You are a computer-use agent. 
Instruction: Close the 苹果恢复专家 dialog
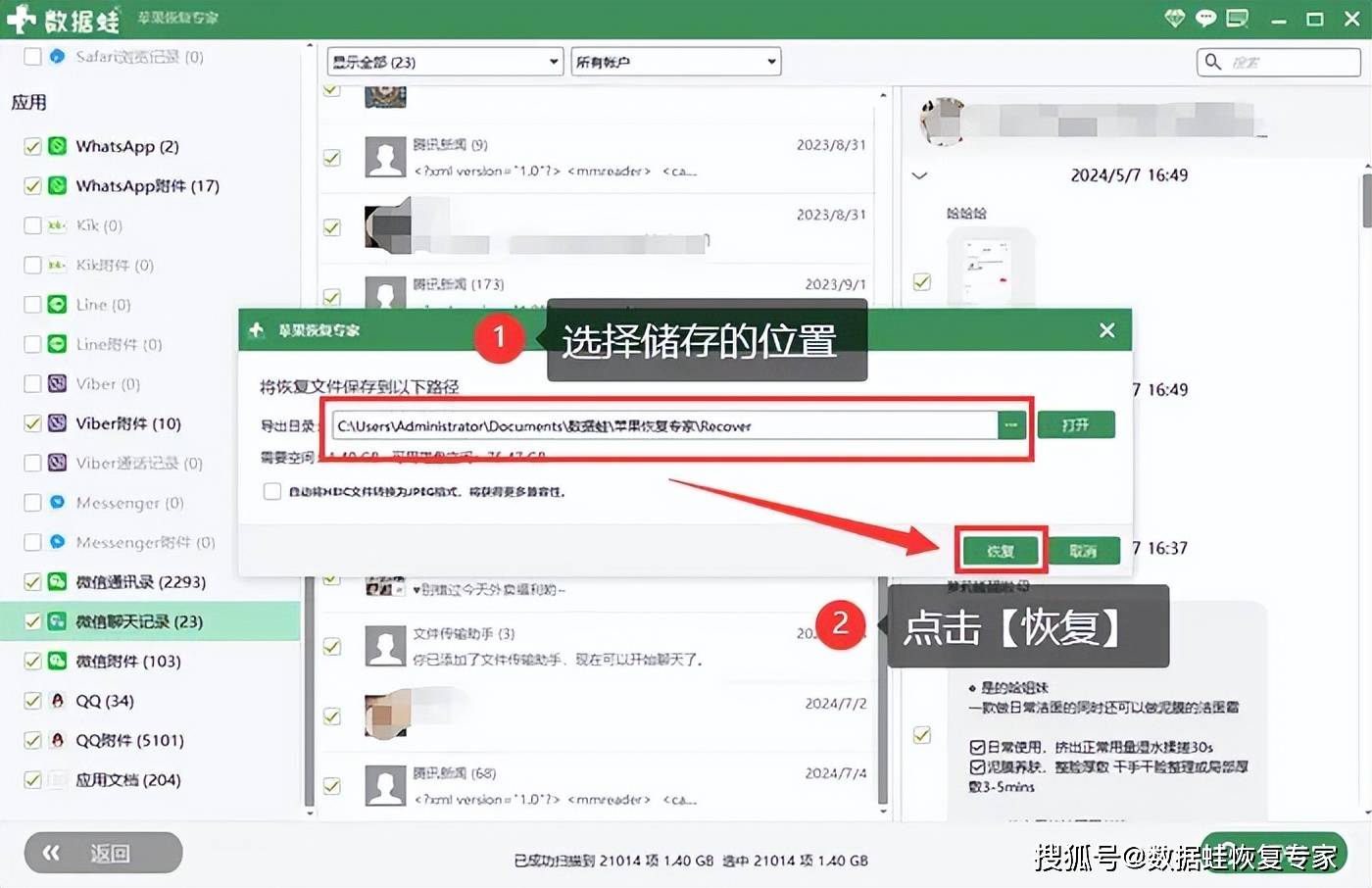pos(1107,330)
